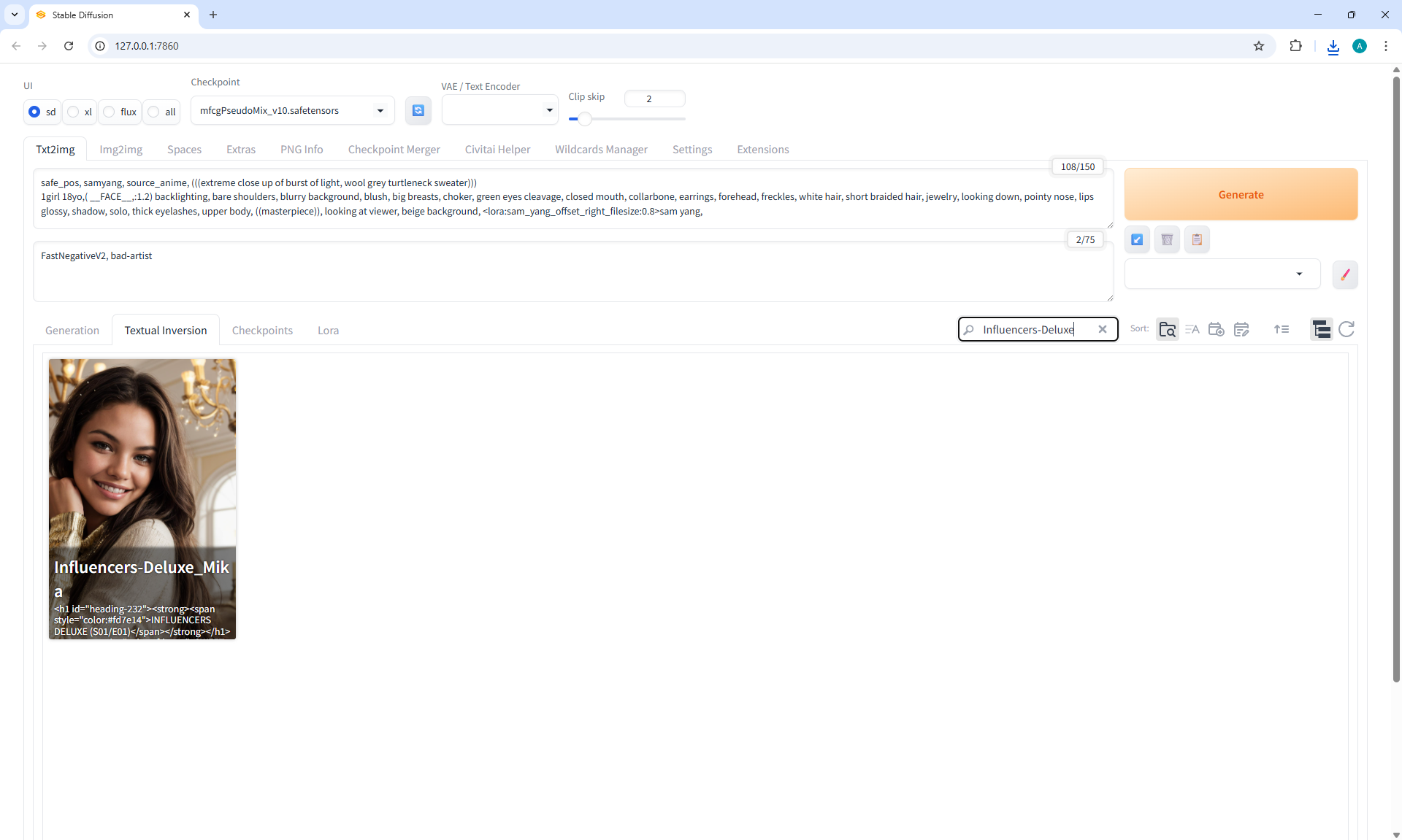
Task: Click the clipboard apply styles icon
Action: (1197, 239)
